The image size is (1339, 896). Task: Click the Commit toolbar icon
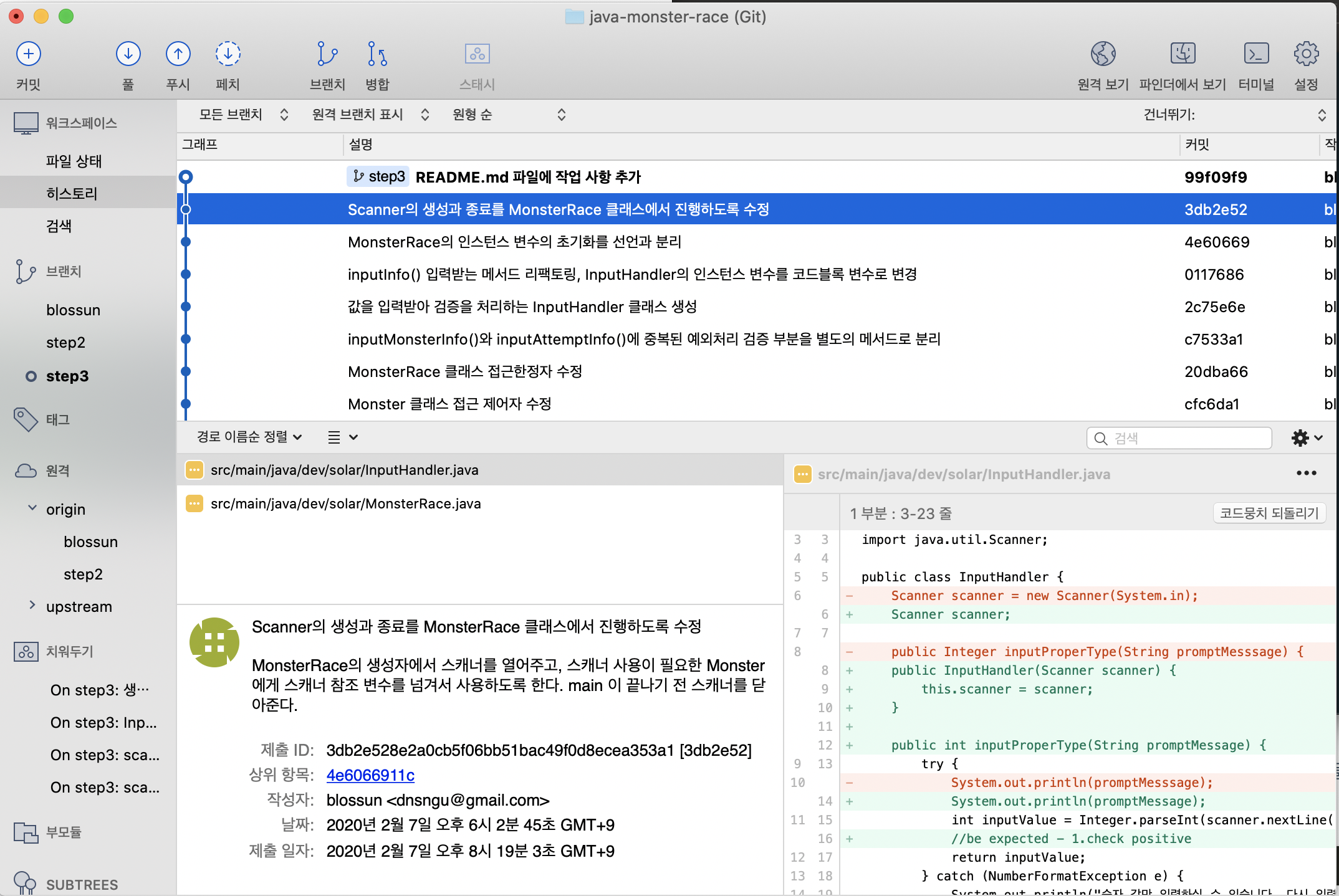click(x=29, y=54)
